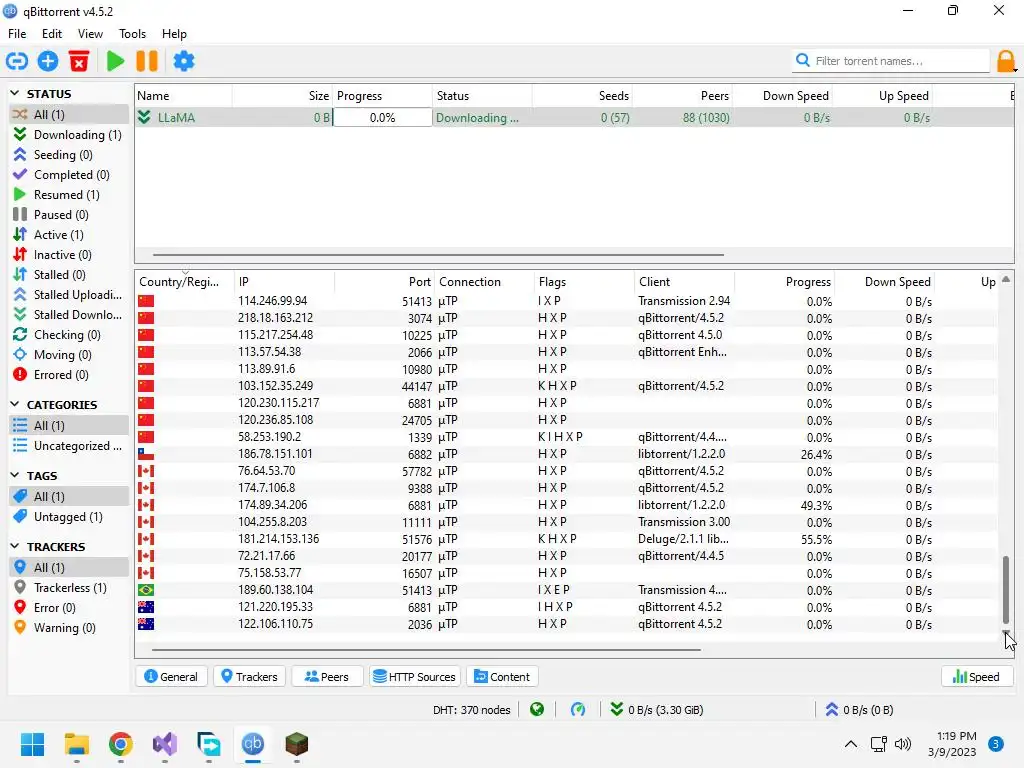Toggle alternative speed limits icon

(x=578, y=709)
